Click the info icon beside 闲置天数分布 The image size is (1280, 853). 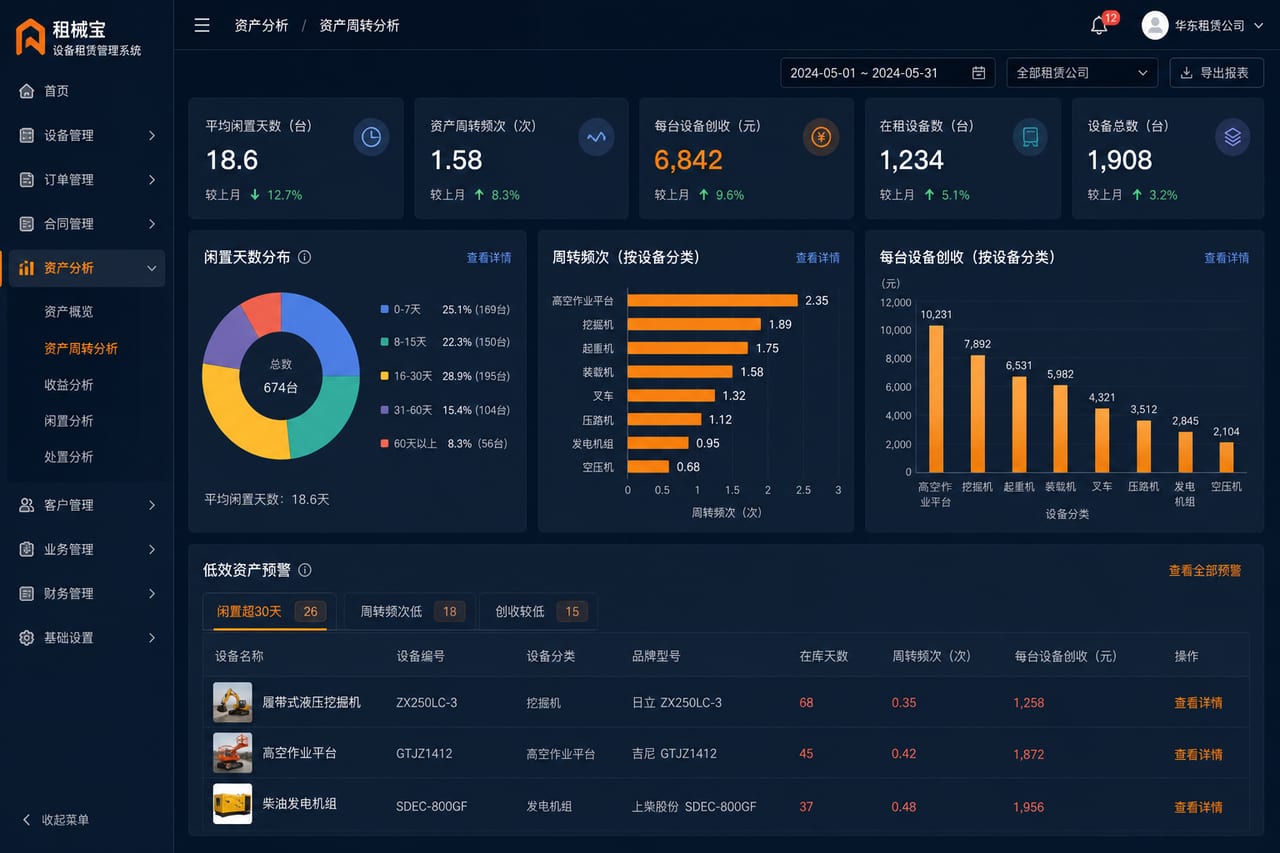(x=304, y=257)
